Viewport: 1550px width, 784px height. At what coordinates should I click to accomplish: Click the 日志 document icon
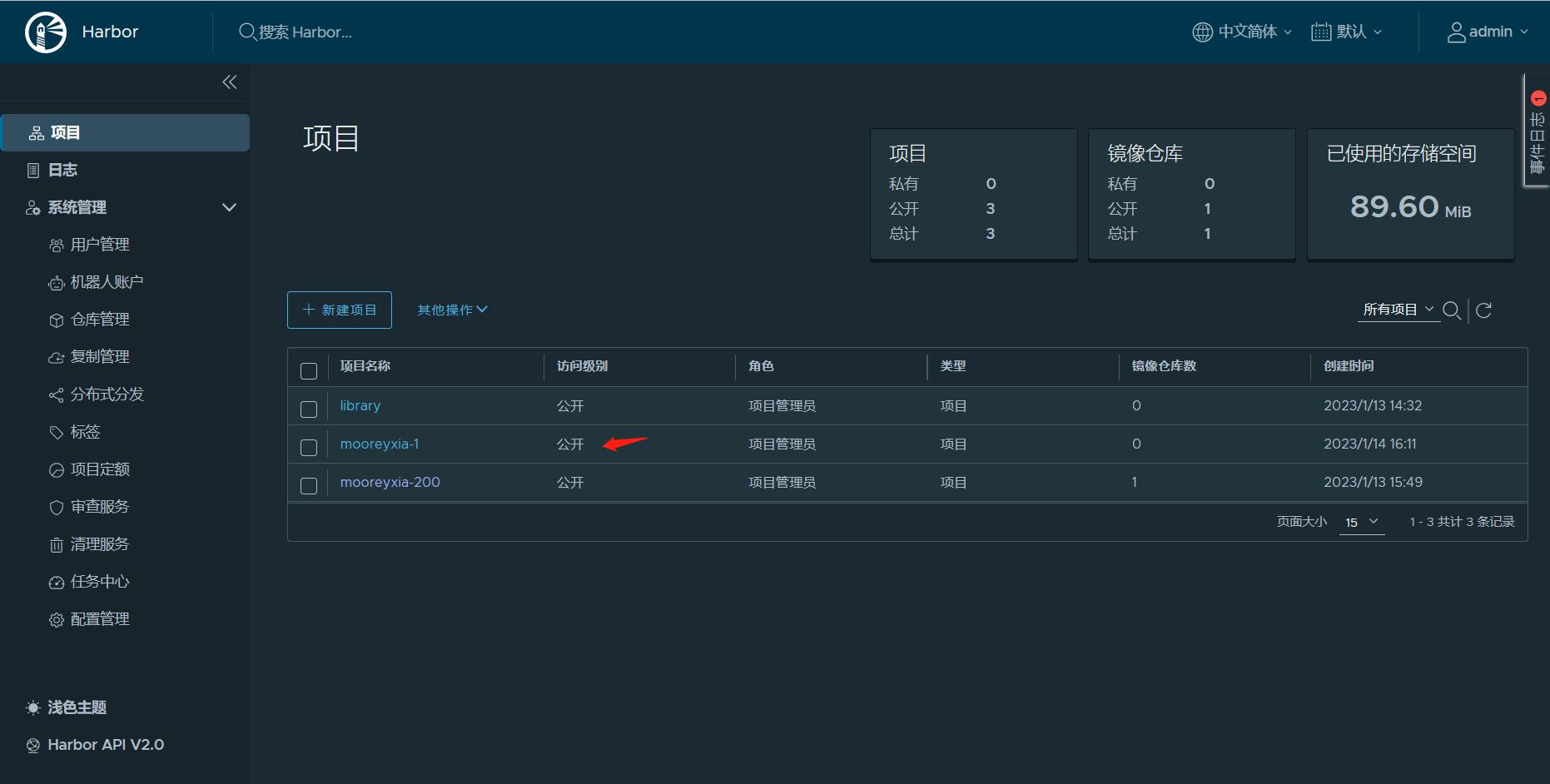33,171
